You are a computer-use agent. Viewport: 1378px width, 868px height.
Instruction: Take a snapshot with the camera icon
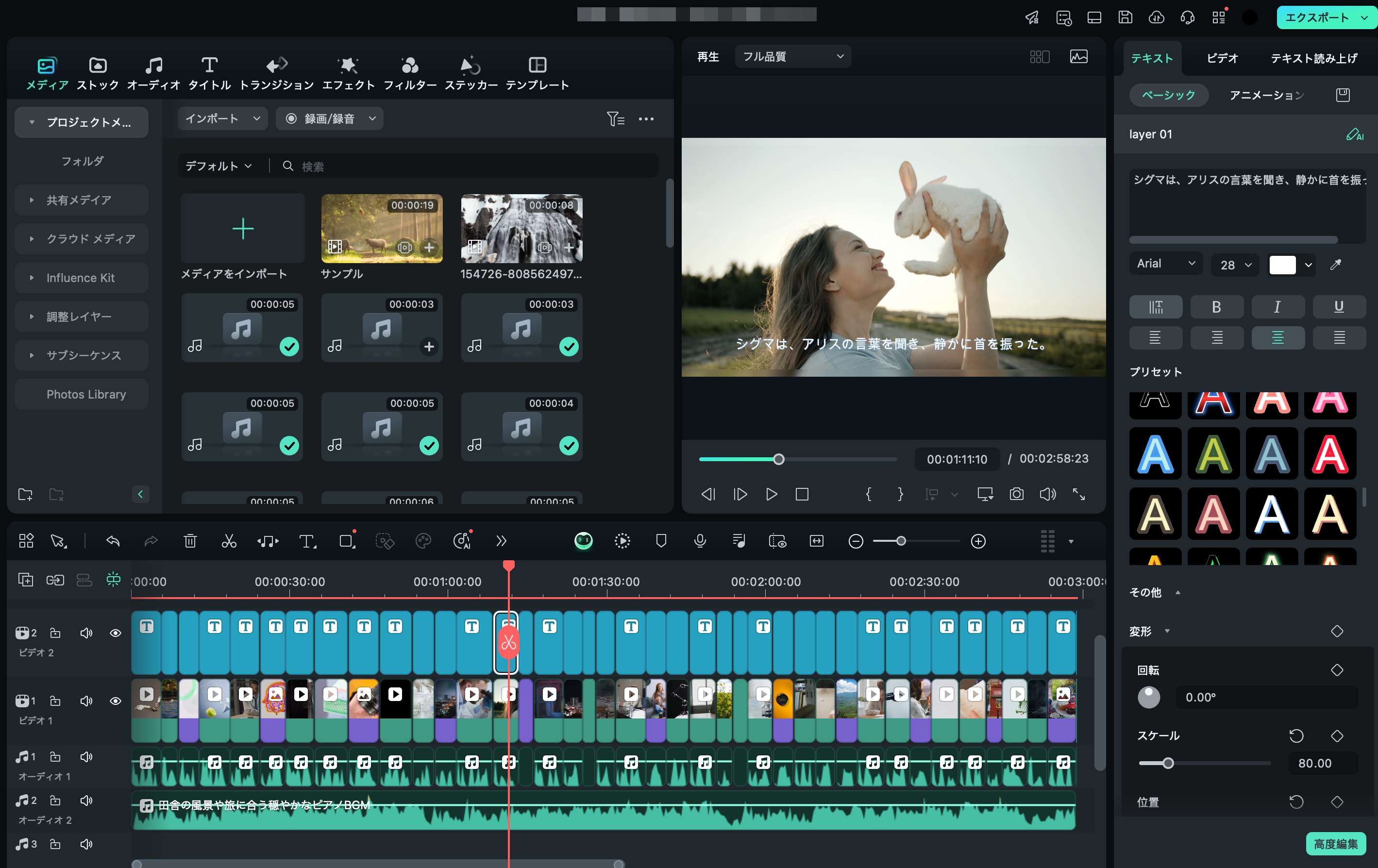coord(1016,494)
